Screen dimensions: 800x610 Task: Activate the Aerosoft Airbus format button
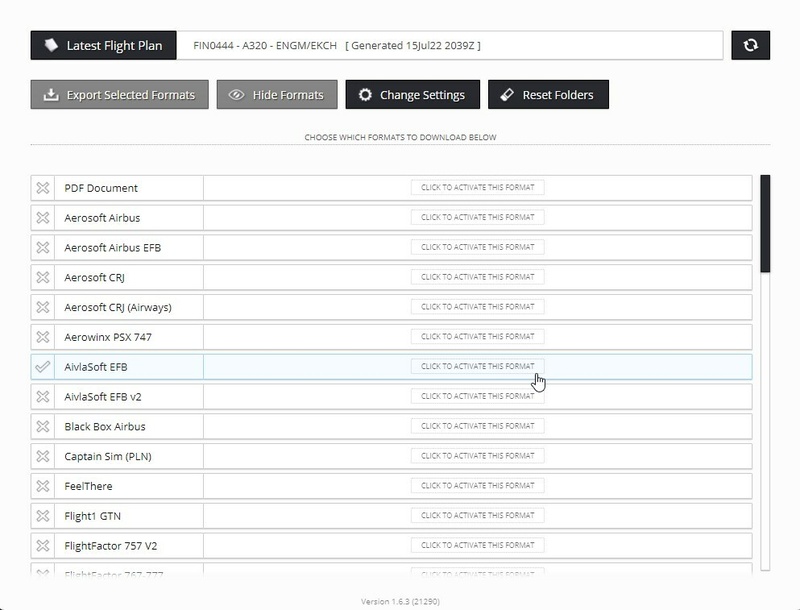478,217
